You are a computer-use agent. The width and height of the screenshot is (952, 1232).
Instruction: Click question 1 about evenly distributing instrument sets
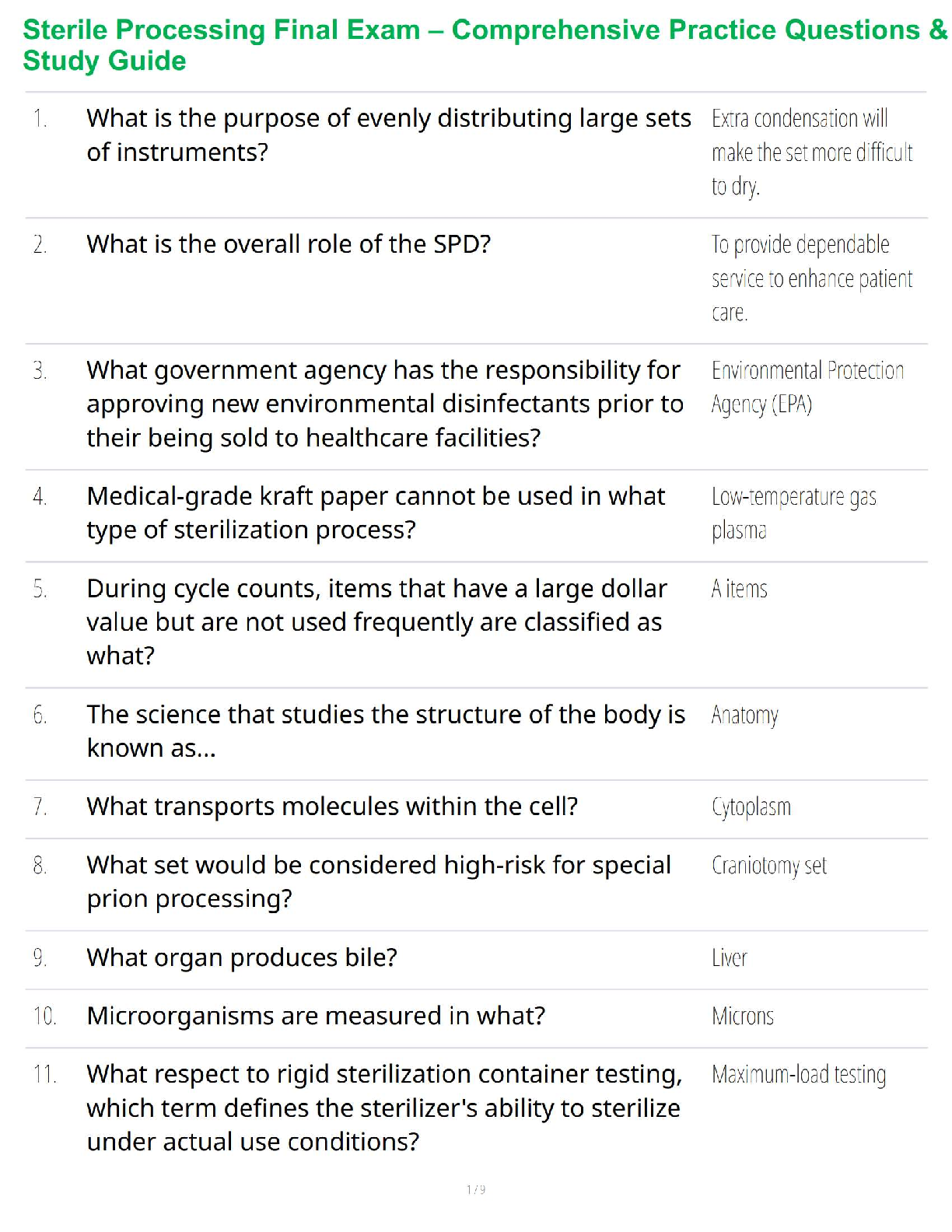[x=388, y=135]
